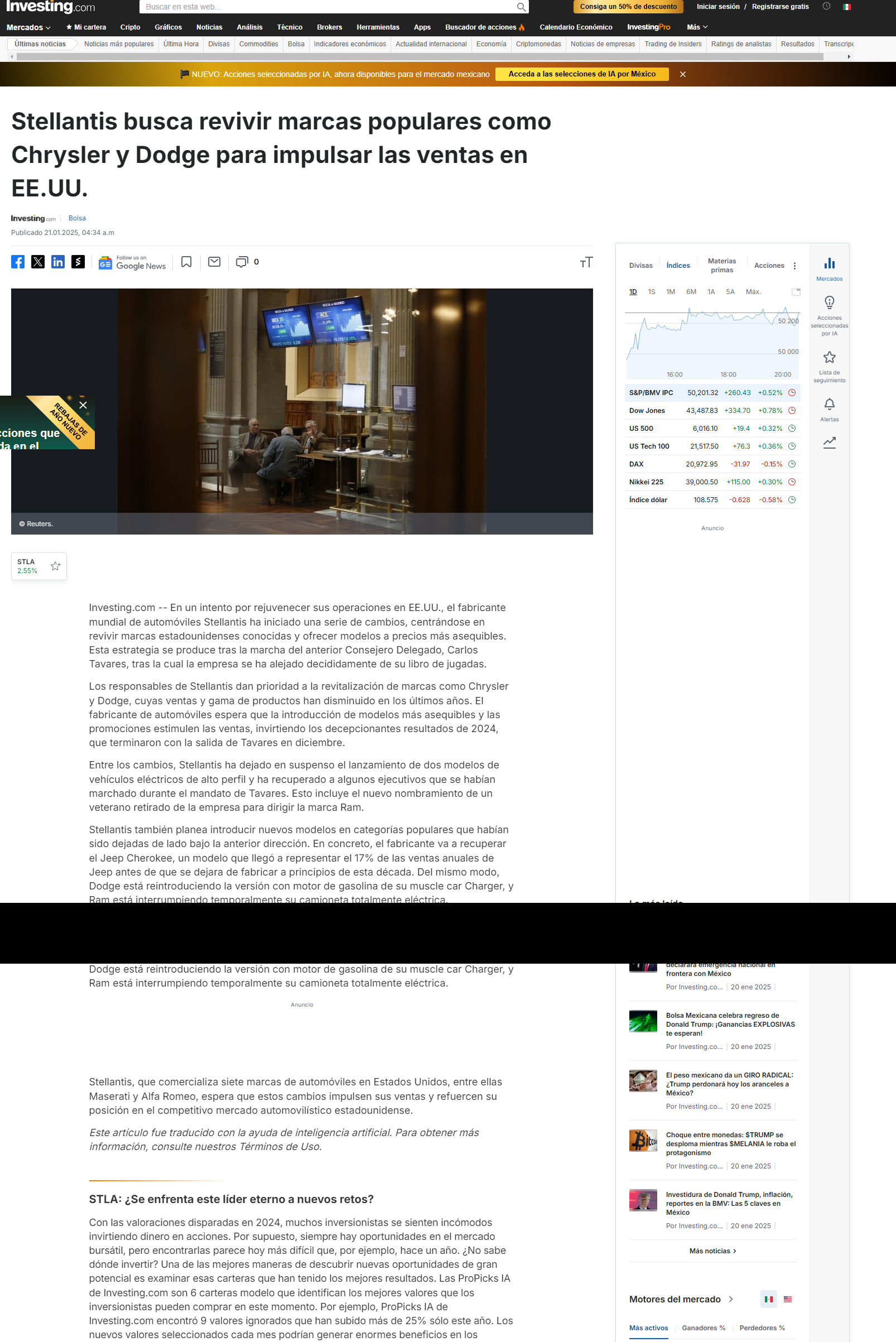Expand the Más dropdown menu

coord(697,27)
